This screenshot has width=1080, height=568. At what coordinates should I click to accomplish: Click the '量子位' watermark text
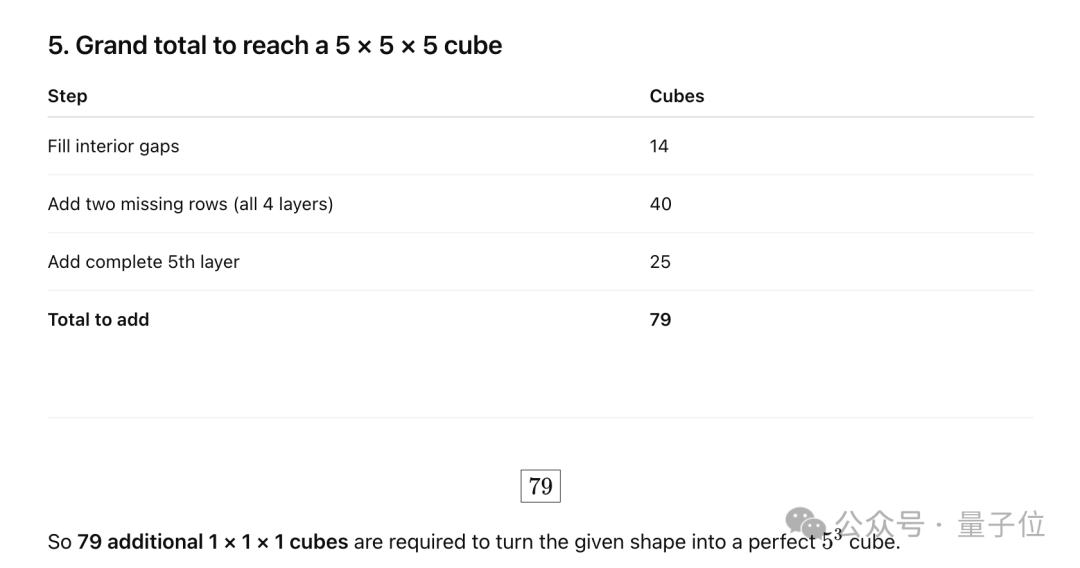pos(1001,524)
